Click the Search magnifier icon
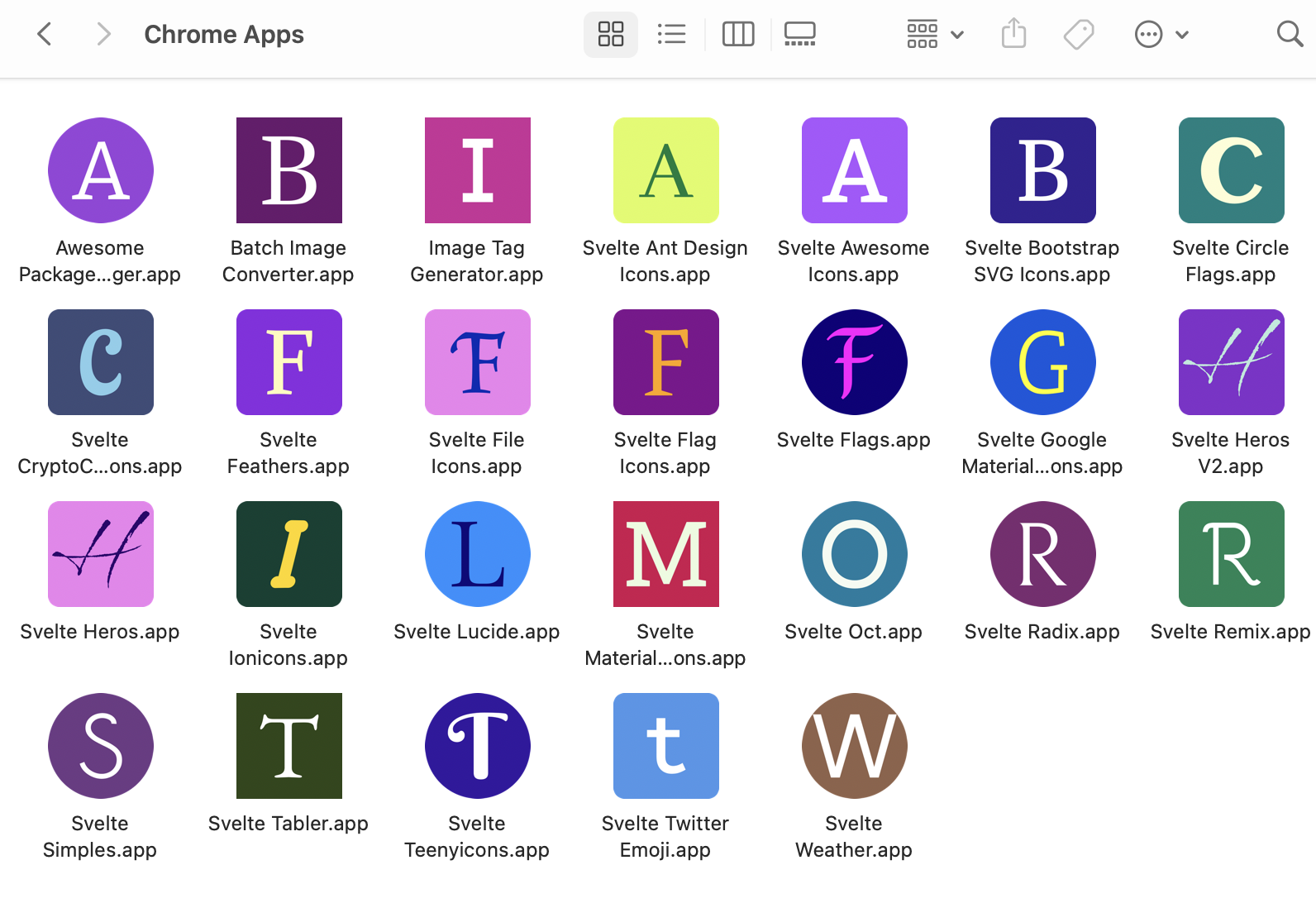The width and height of the screenshot is (1316, 908). tap(1290, 34)
